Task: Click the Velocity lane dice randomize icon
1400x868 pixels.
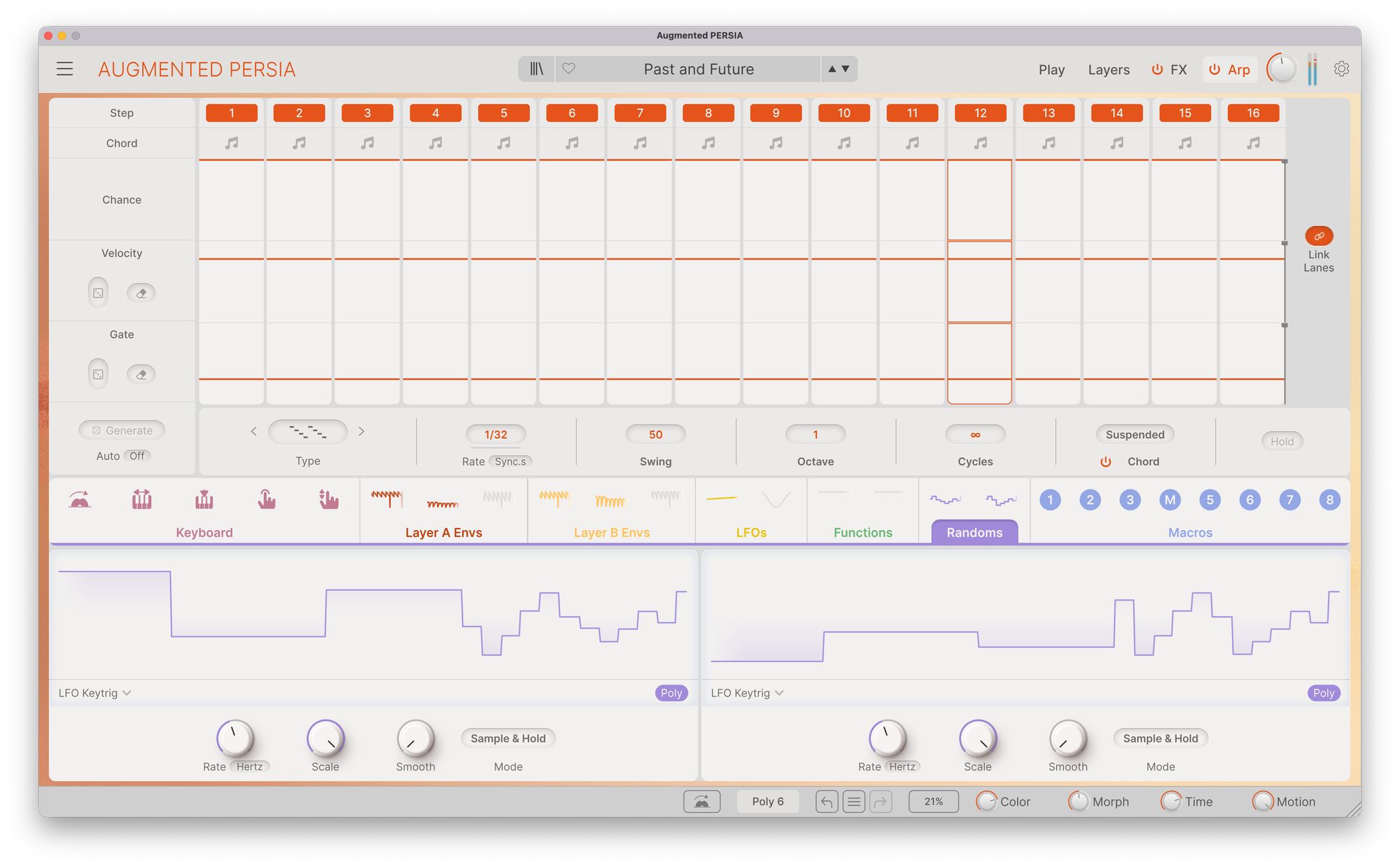Action: (98, 293)
